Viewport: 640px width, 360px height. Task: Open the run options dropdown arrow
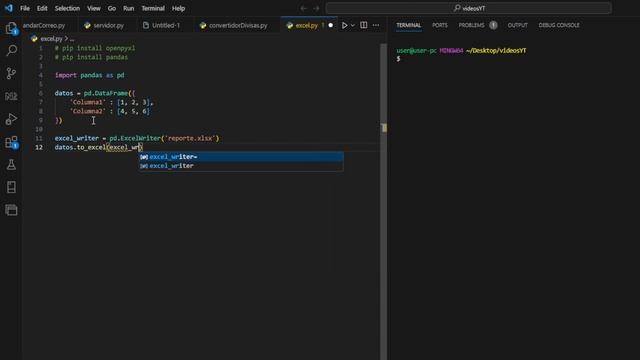(353, 25)
